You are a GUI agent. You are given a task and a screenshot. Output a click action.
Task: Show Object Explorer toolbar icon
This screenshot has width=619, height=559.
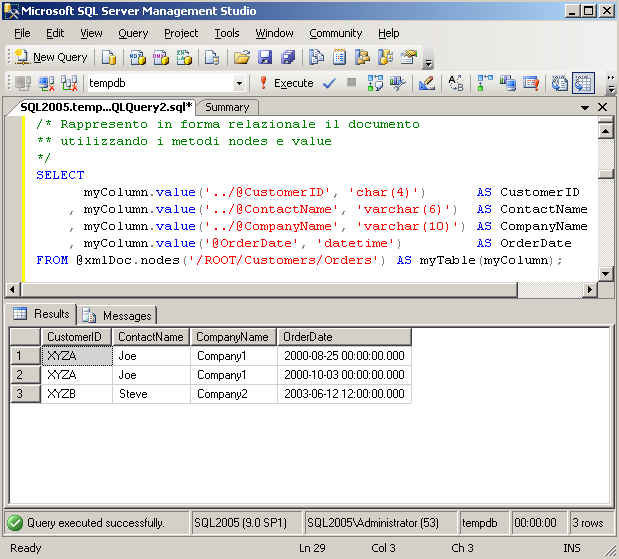(362, 57)
